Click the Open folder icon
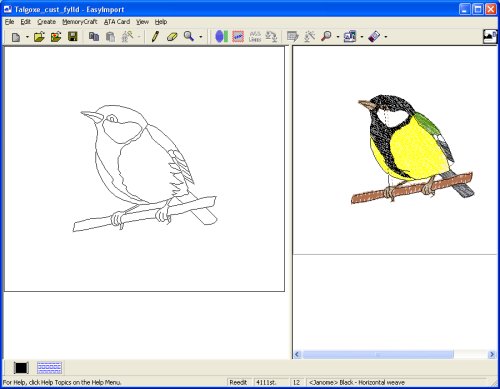 [39, 36]
